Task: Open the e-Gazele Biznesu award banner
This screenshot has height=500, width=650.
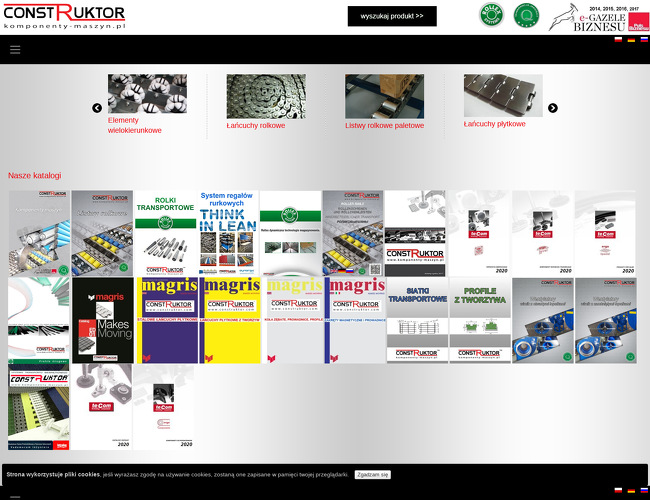Action: pyautogui.click(x=599, y=18)
